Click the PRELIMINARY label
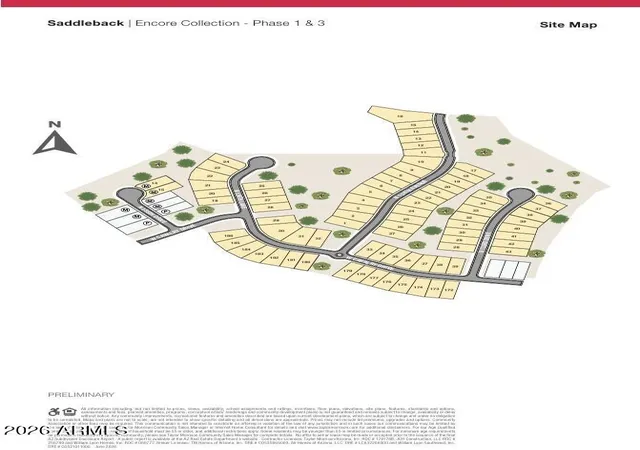Viewport: 640px width, 450px height. point(81,394)
